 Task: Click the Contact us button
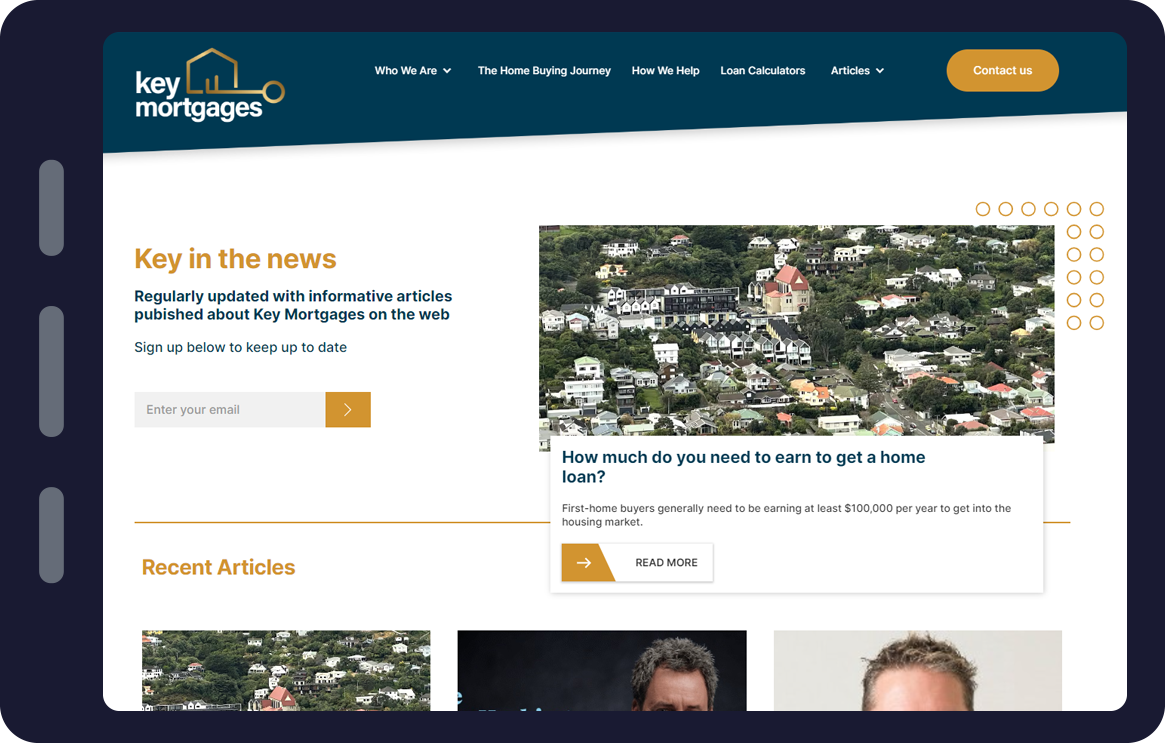pyautogui.click(x=1002, y=71)
